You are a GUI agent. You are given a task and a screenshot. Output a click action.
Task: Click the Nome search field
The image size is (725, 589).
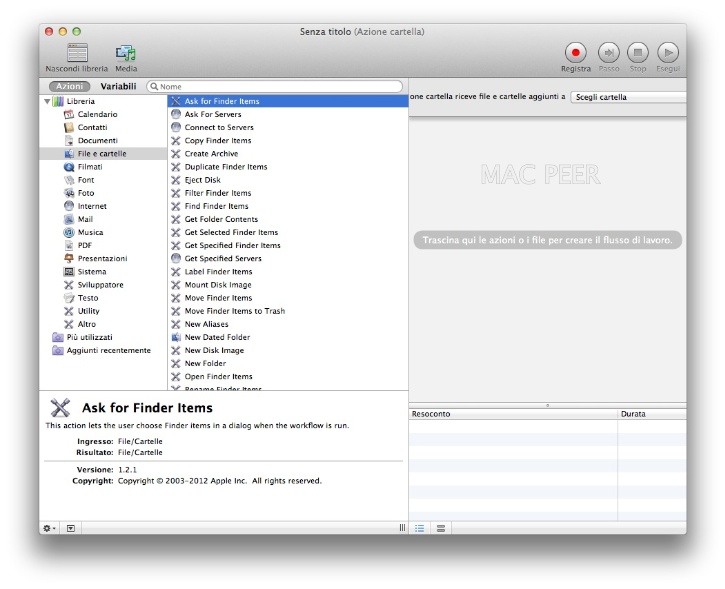(275, 86)
